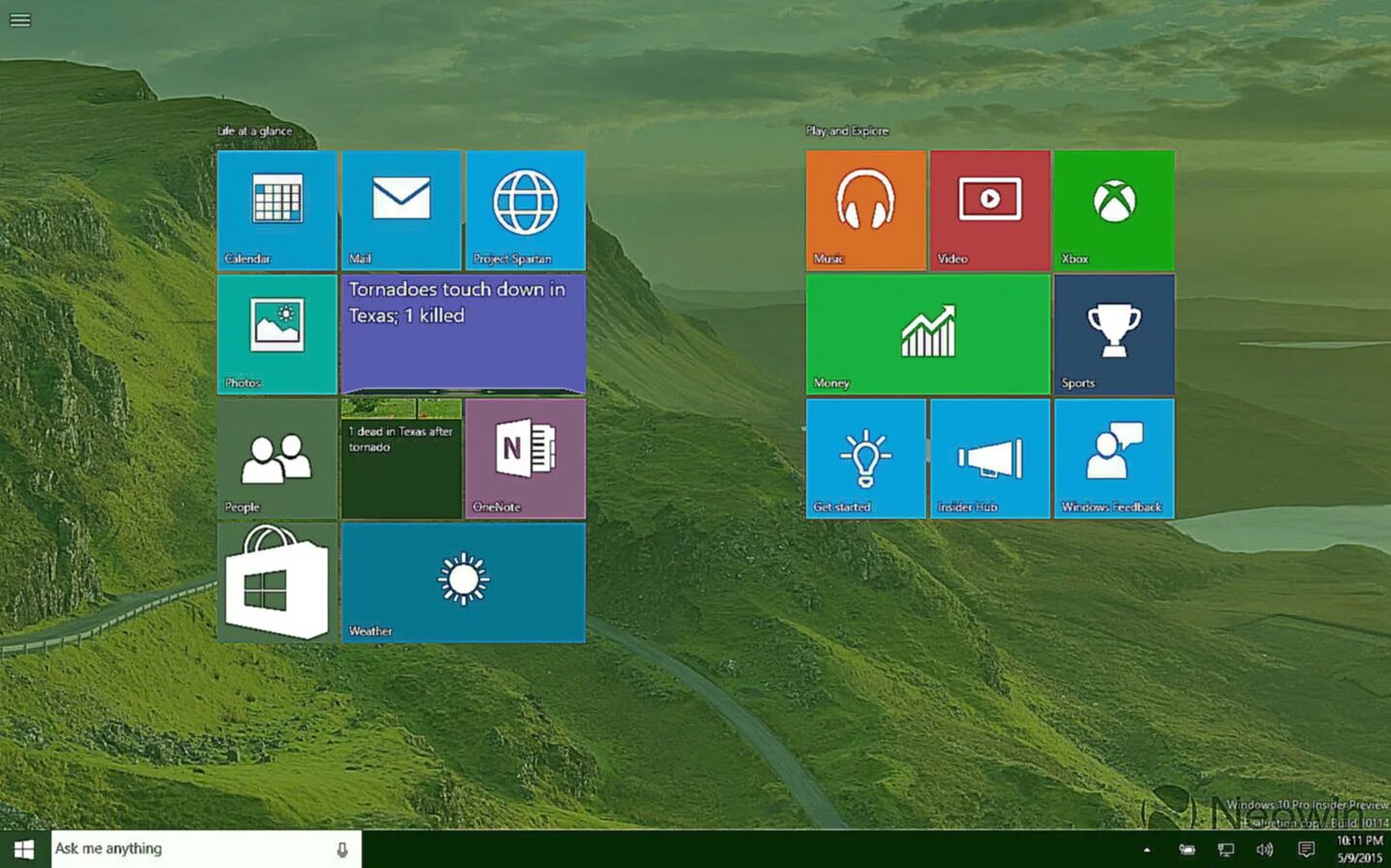This screenshot has width=1391, height=868.
Task: Launch the Xbox tile
Action: [x=1115, y=210]
